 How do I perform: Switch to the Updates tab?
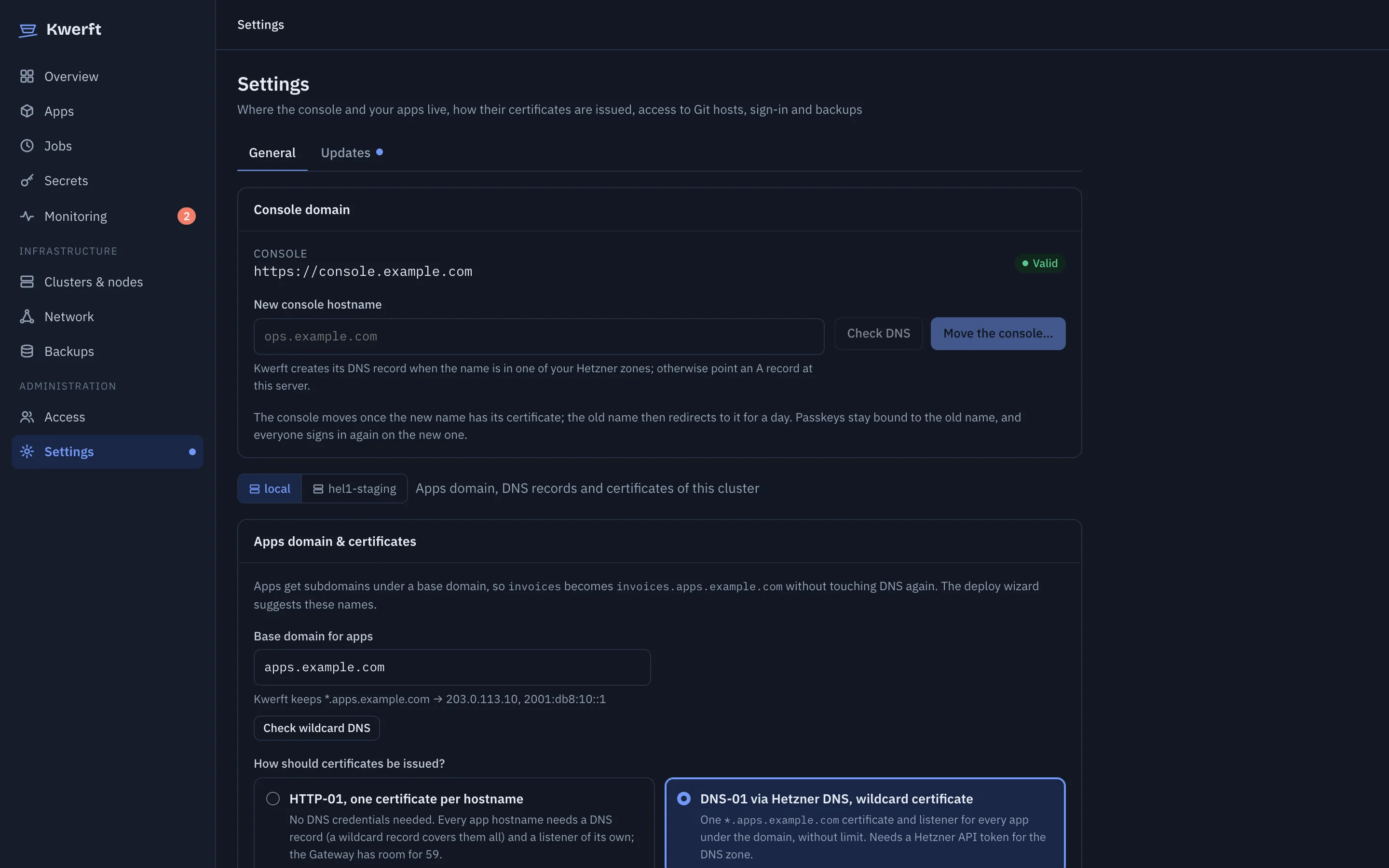(352, 153)
